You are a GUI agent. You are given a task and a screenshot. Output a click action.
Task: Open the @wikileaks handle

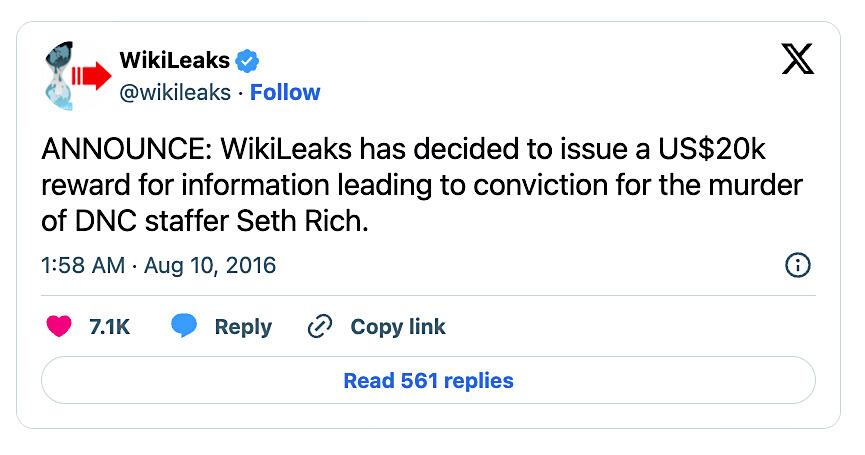click(x=174, y=93)
